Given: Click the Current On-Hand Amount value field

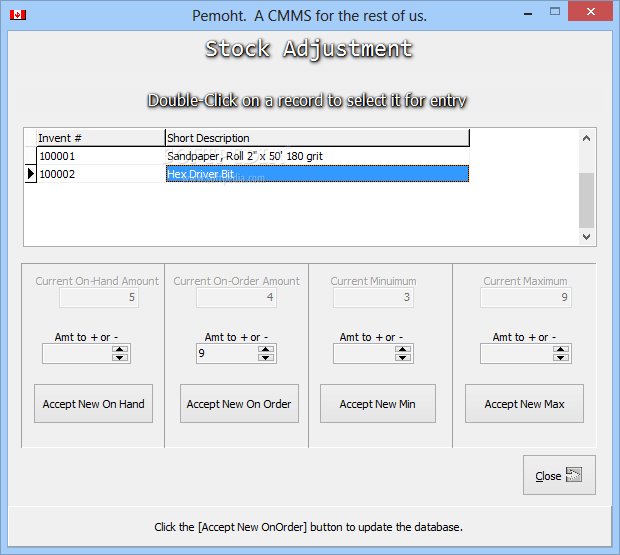Looking at the screenshot, I should tap(99, 298).
